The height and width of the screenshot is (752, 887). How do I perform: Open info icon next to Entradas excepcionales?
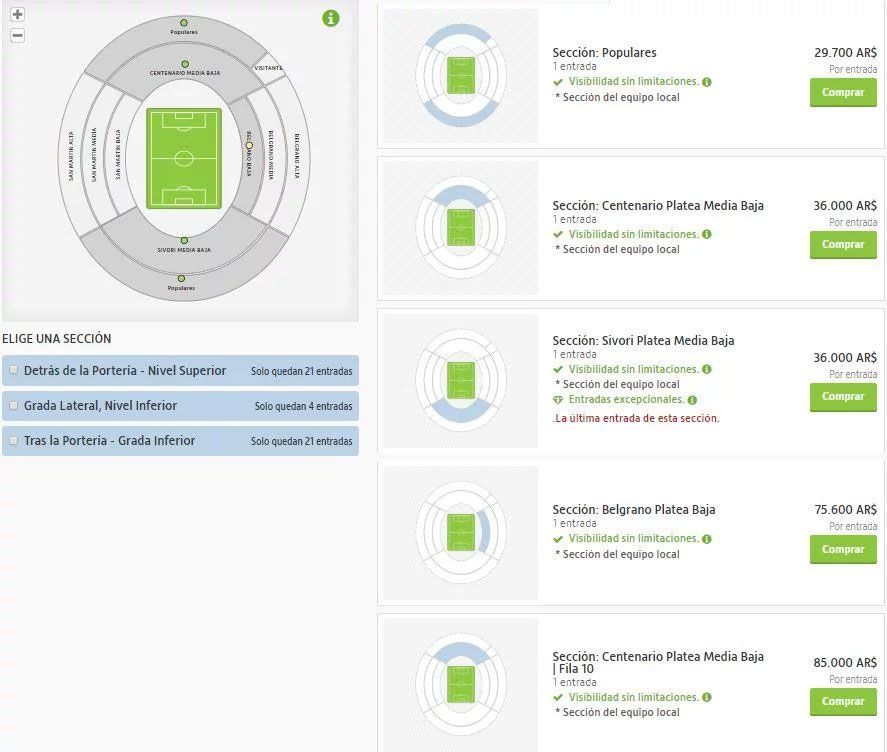692,400
